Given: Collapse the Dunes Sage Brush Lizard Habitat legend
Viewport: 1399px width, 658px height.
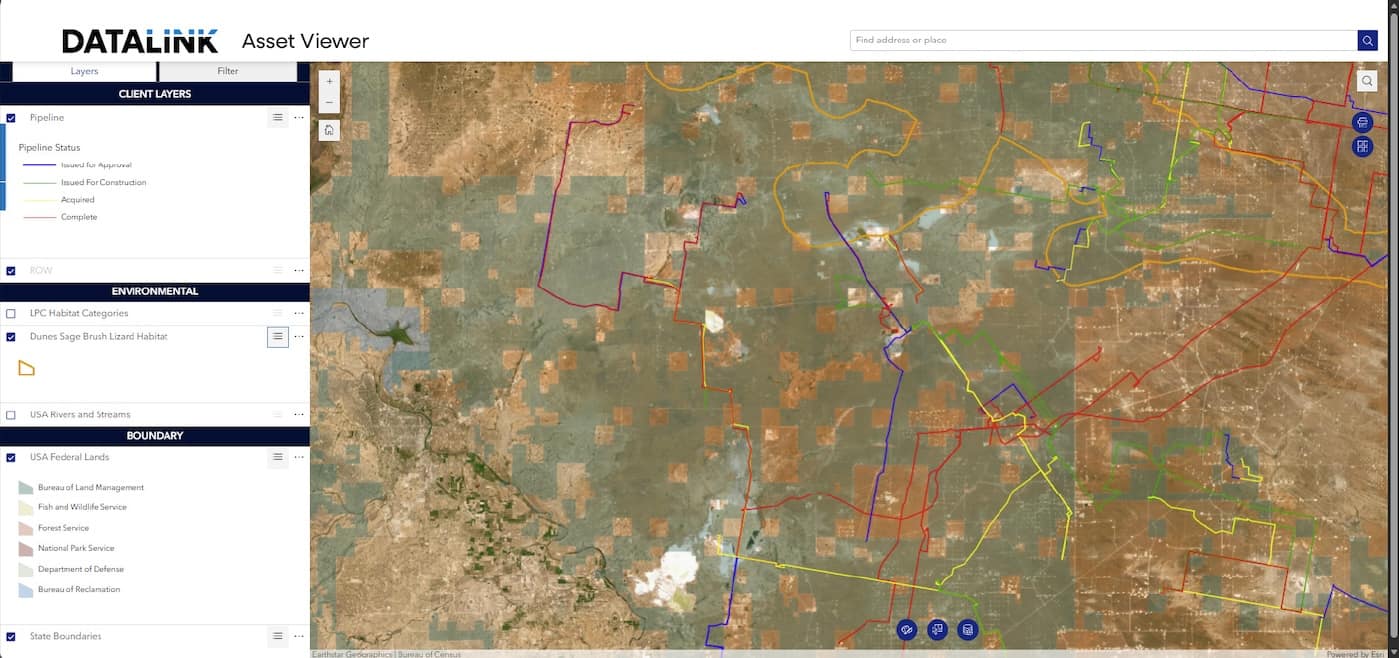Looking at the screenshot, I should (x=278, y=337).
